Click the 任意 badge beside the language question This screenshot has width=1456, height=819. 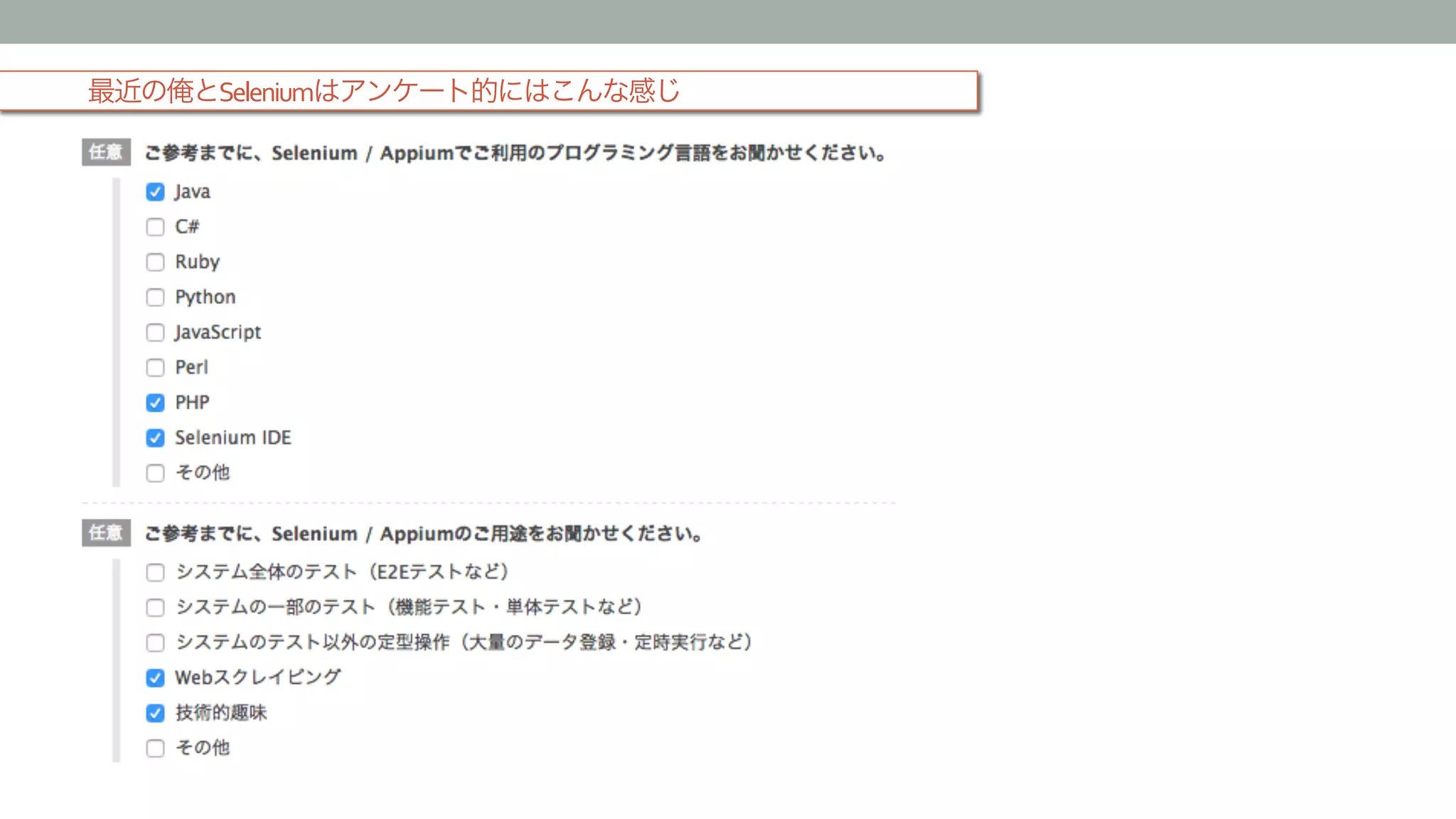pyautogui.click(x=106, y=152)
